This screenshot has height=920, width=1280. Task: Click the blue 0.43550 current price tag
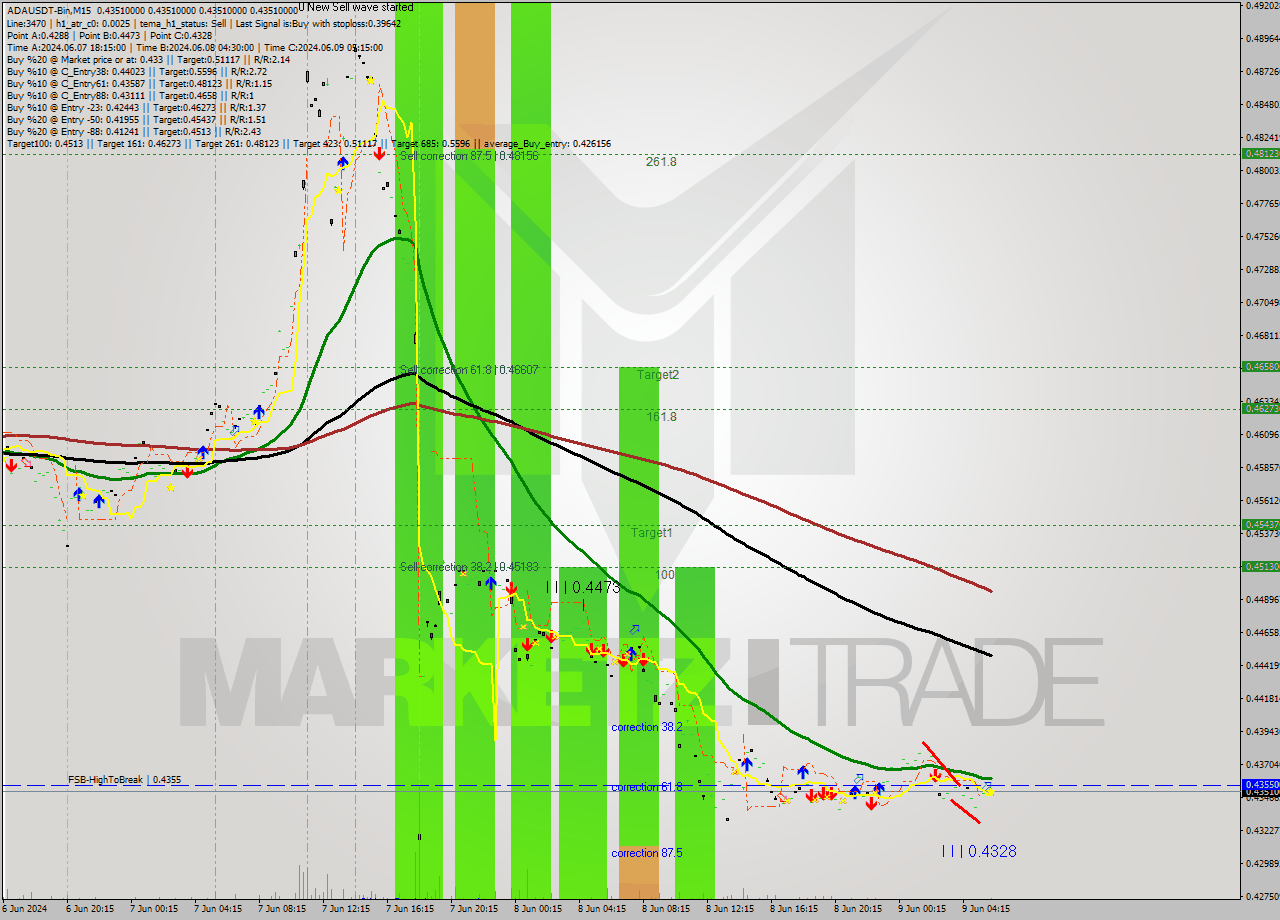click(x=1260, y=784)
